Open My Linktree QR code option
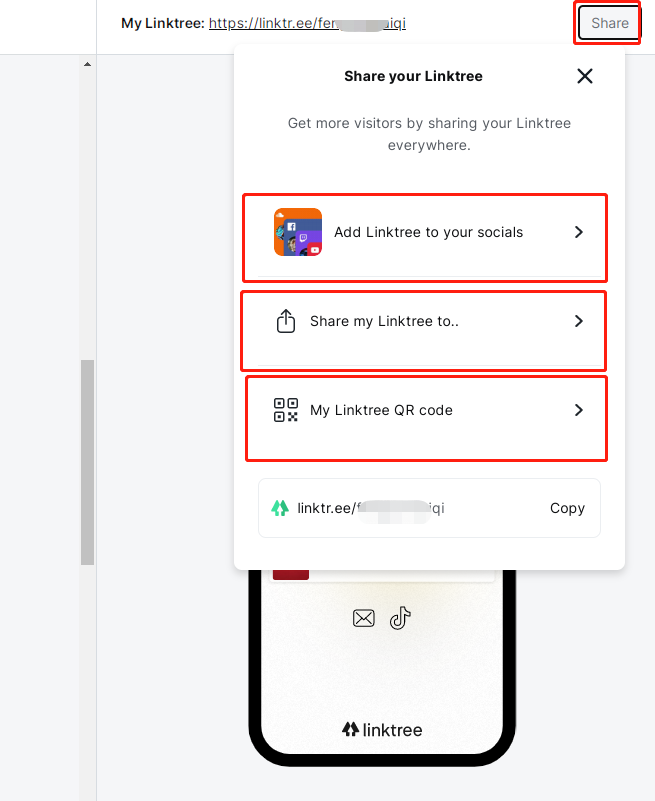The width and height of the screenshot is (655, 801). [381, 410]
